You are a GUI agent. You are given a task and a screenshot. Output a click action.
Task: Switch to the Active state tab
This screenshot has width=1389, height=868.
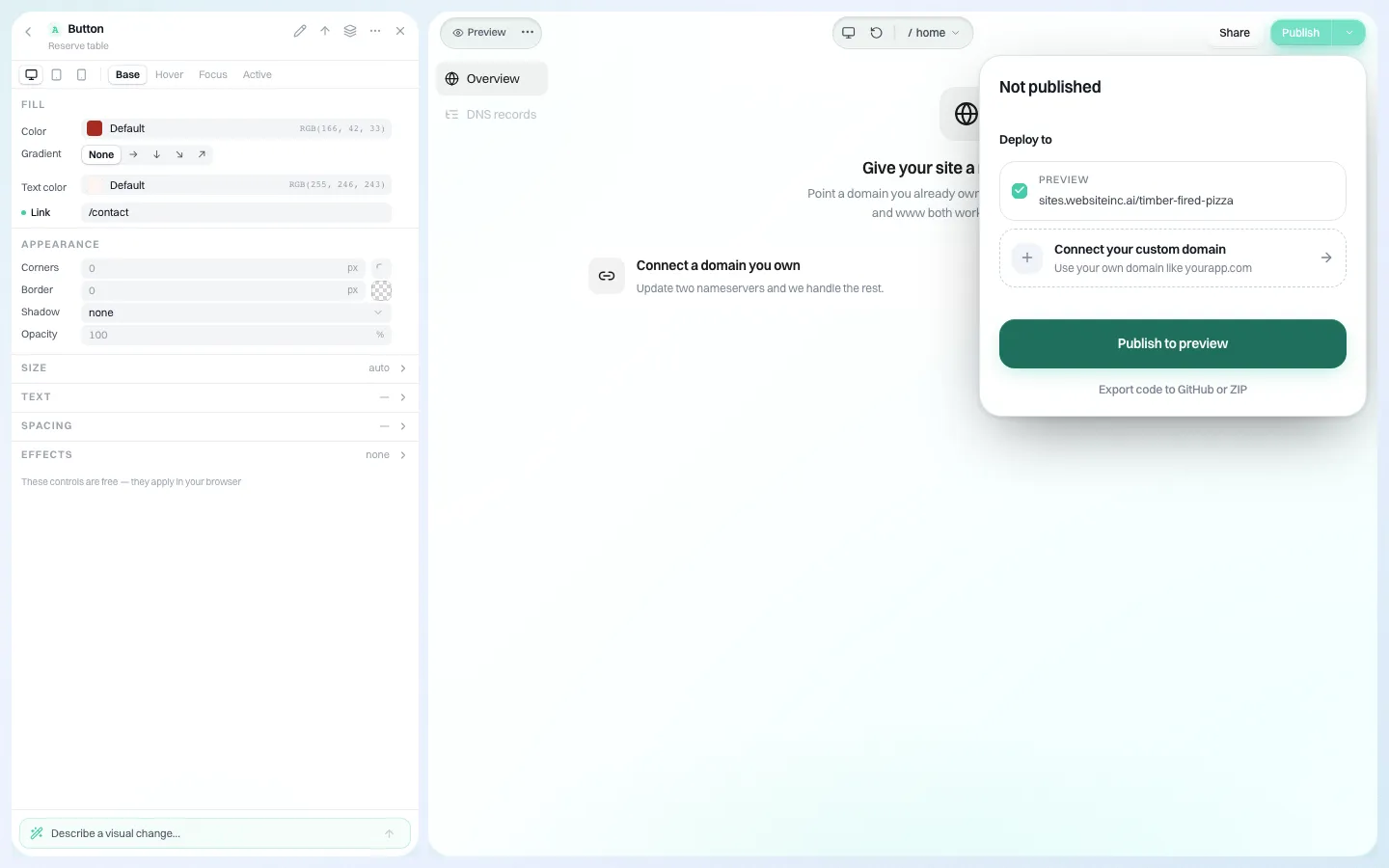click(258, 74)
